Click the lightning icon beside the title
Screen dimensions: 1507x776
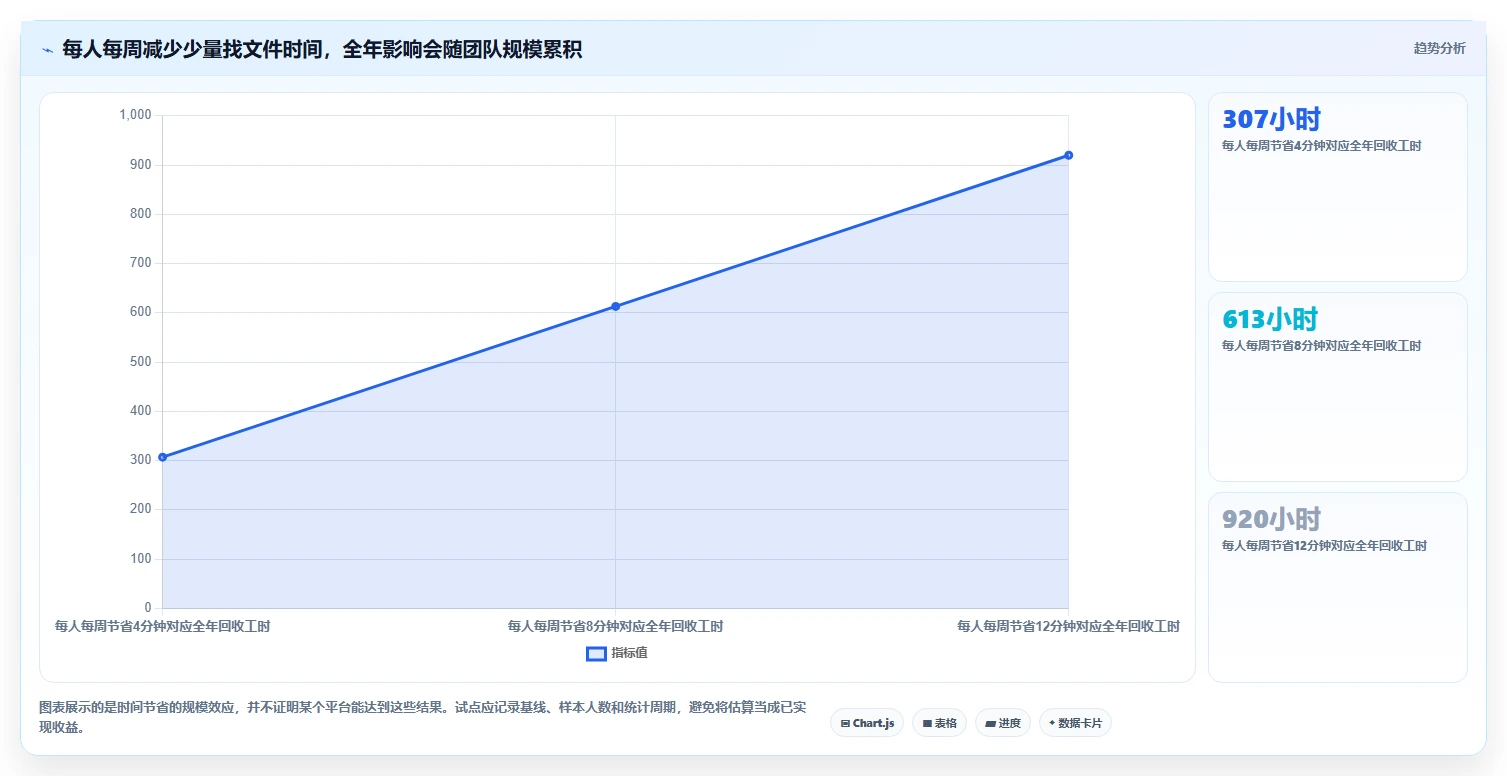[x=47, y=50]
